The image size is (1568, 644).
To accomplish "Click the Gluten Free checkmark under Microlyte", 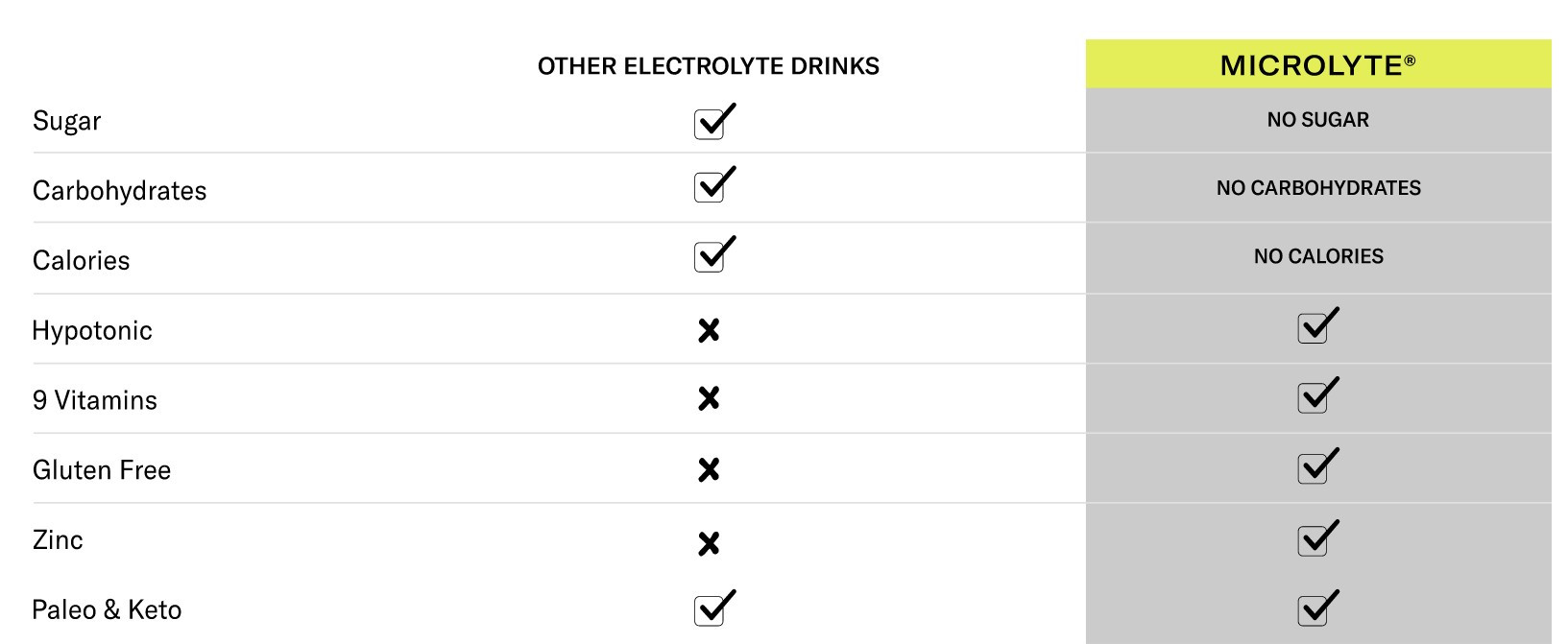I will coord(1315,466).
